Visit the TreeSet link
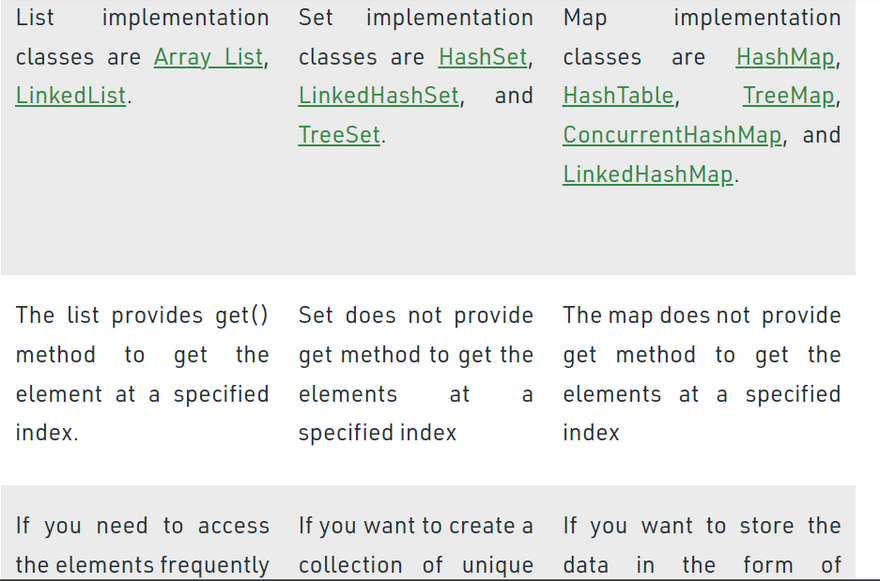This screenshot has height=581, width=880. coord(339,136)
